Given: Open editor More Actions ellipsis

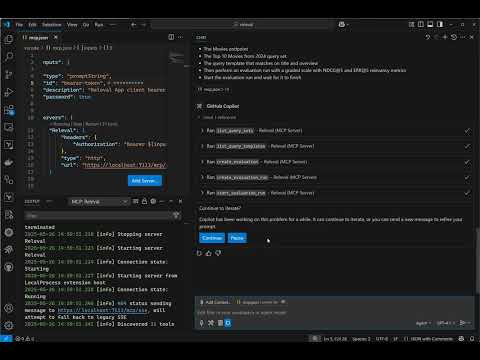Looking at the screenshot, I should pyautogui.click(x=180, y=37).
